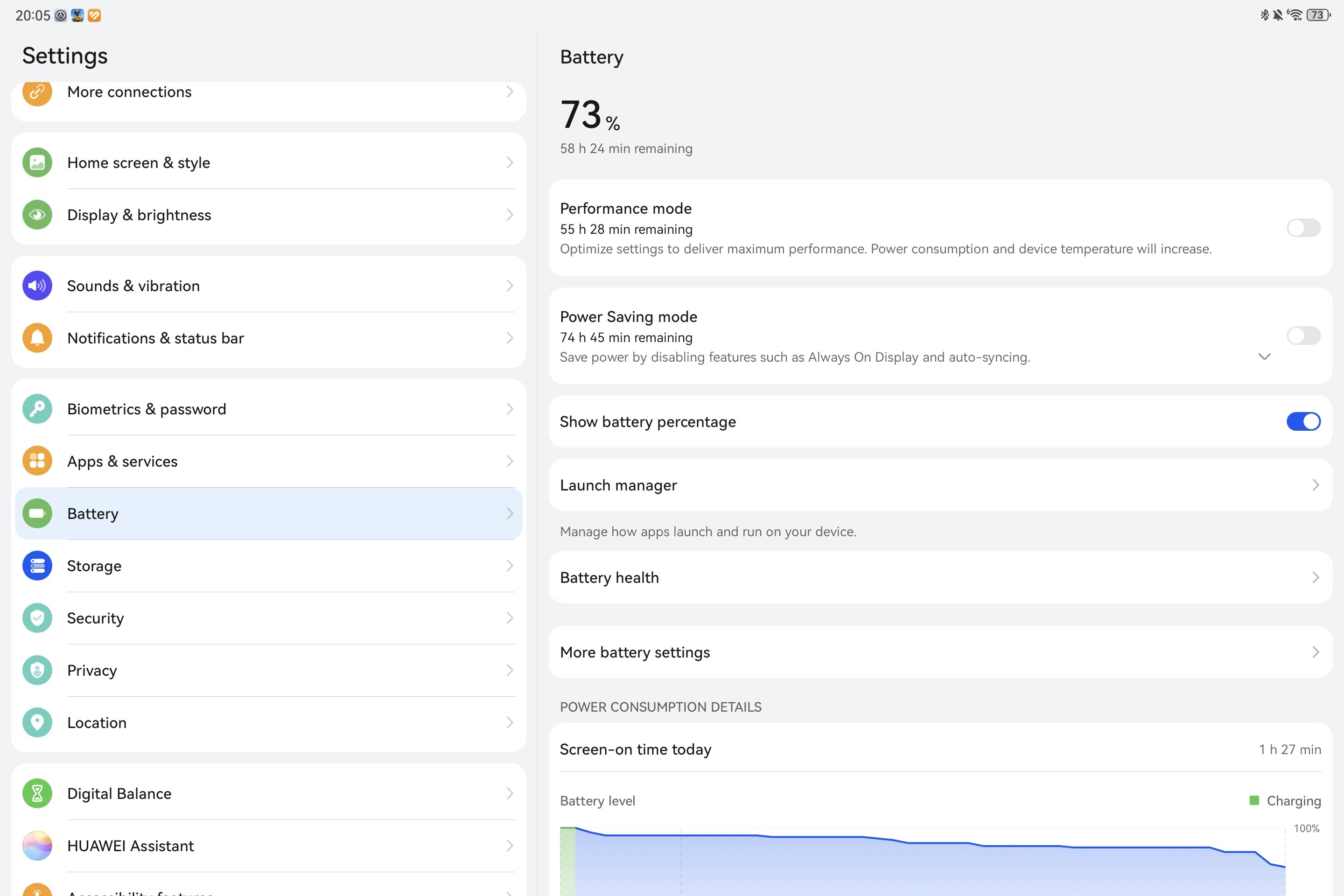Open Launch manager chevron arrow
This screenshot has height=896, width=1344.
point(1315,485)
